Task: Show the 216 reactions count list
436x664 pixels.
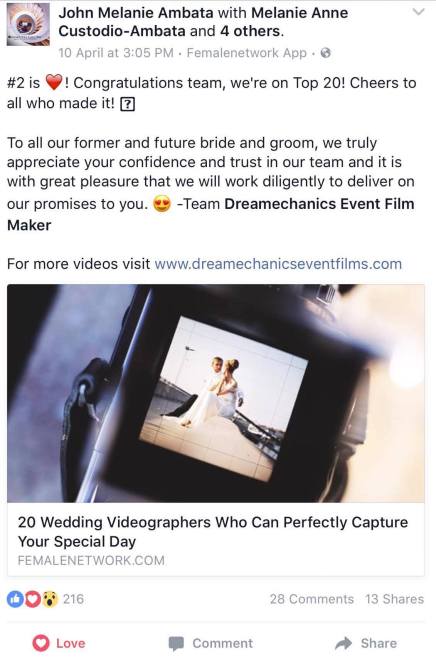Action: [x=73, y=599]
